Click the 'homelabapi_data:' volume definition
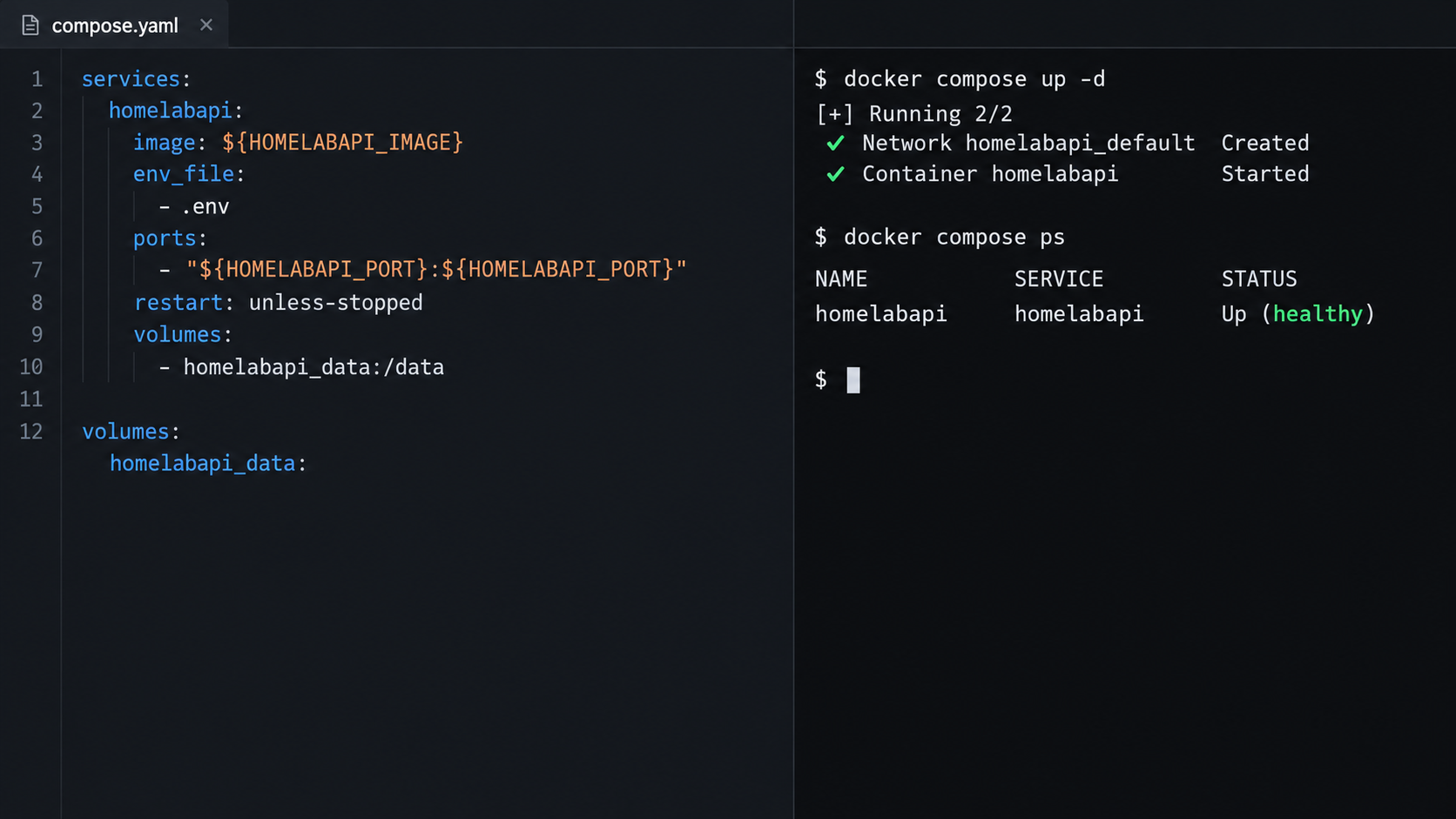This screenshot has height=819, width=1456. pos(208,463)
